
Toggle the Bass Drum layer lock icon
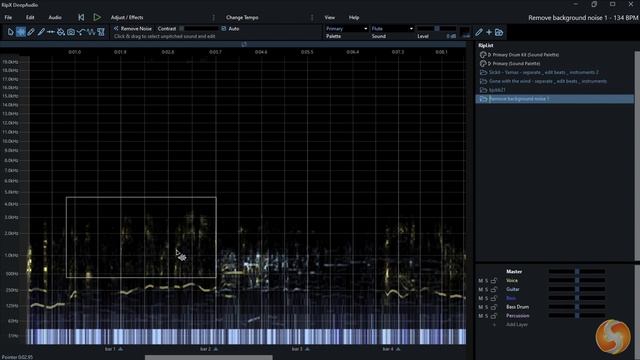pos(494,307)
